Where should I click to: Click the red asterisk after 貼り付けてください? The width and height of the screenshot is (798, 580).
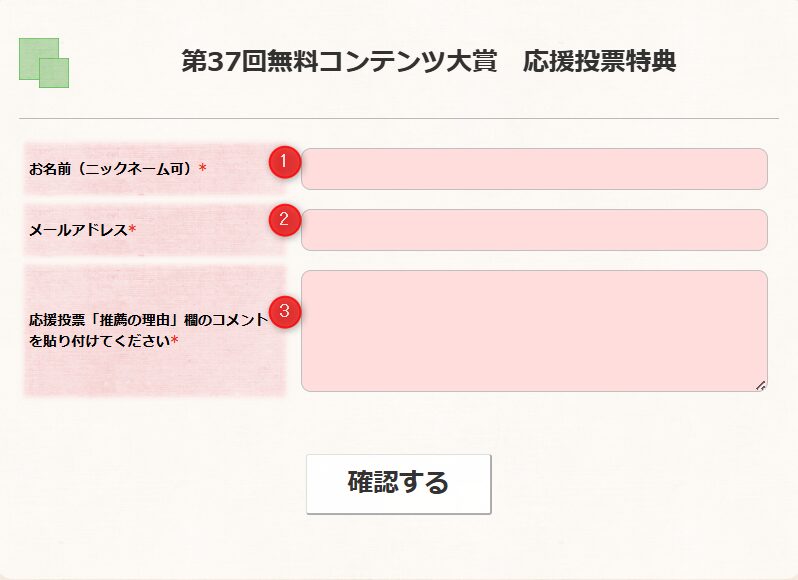click(x=175, y=341)
